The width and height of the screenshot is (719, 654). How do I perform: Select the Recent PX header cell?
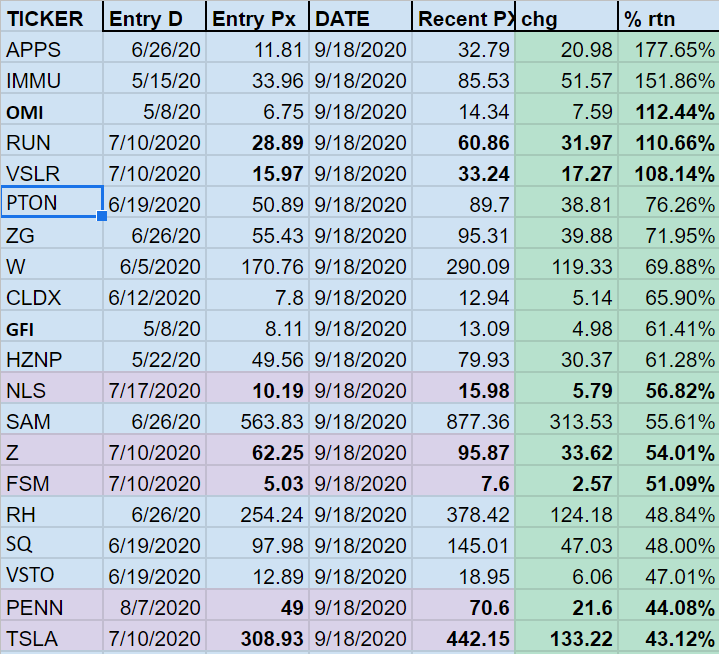[x=464, y=17]
